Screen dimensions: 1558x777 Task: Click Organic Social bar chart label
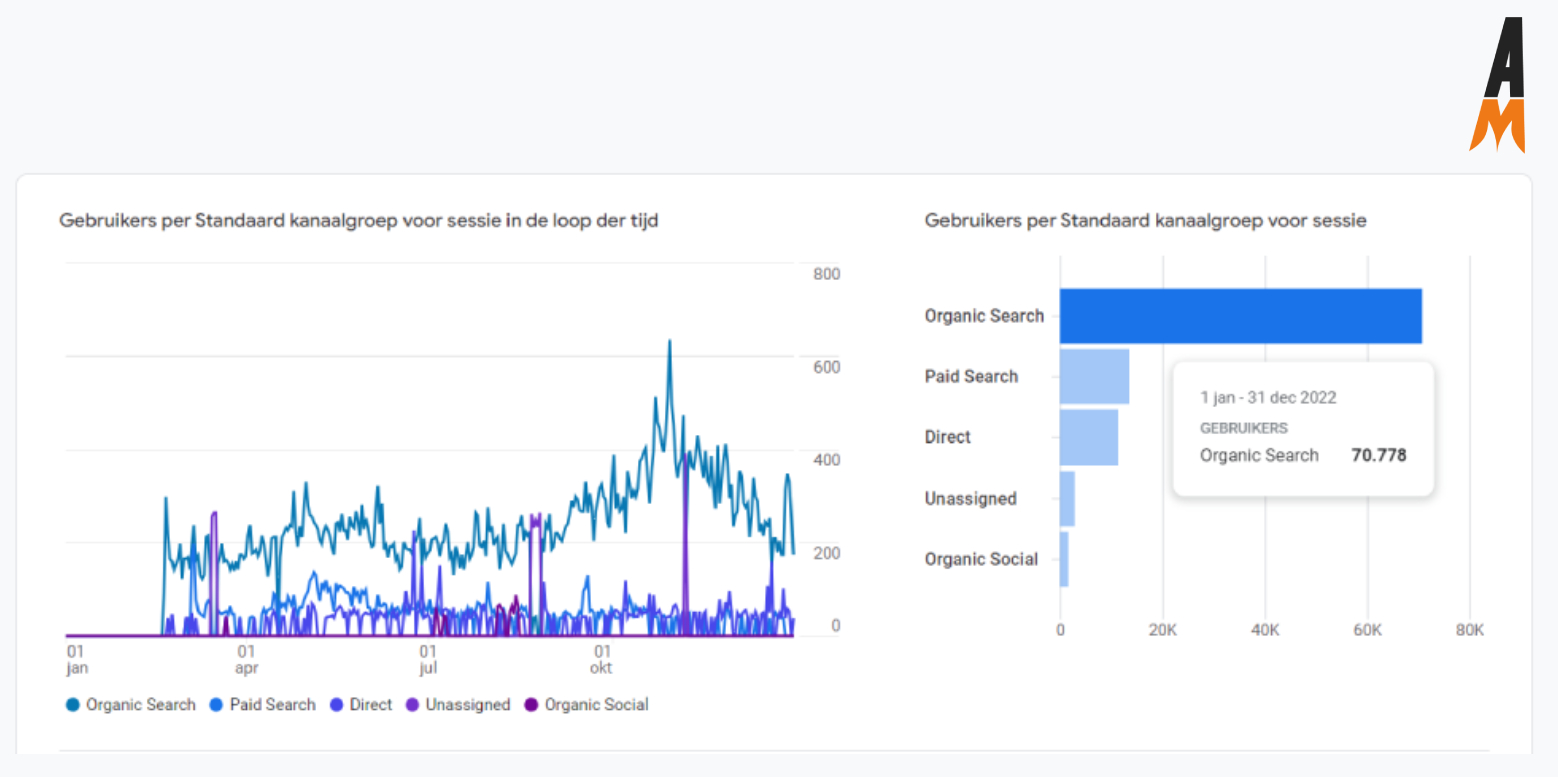click(981, 559)
